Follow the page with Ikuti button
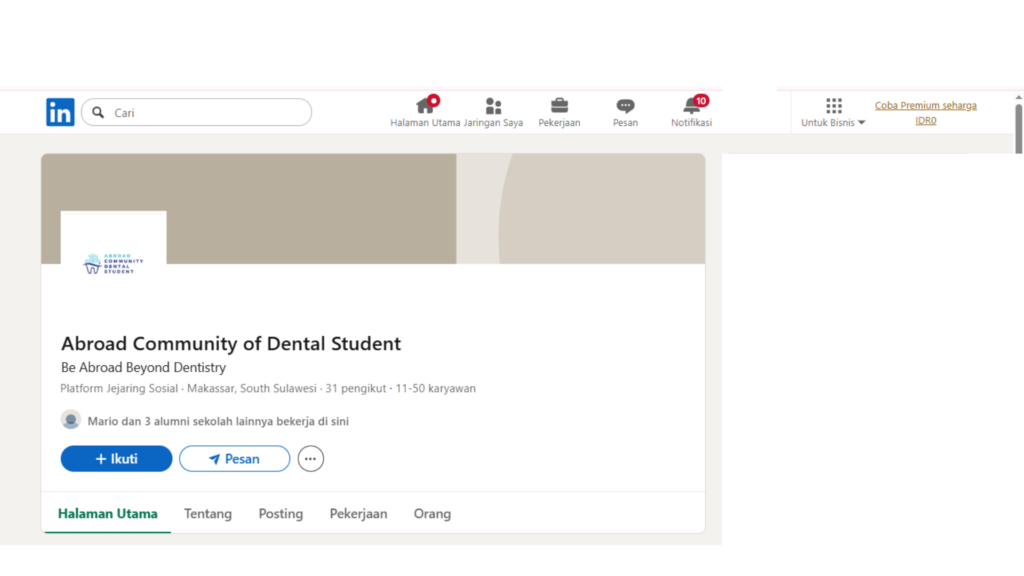The height and width of the screenshot is (576, 1024). tap(116, 459)
